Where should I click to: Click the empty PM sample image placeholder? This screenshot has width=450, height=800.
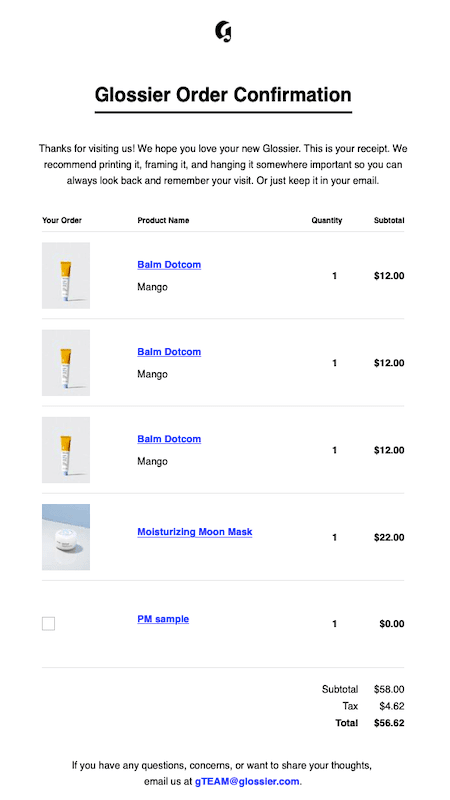pos(48,623)
